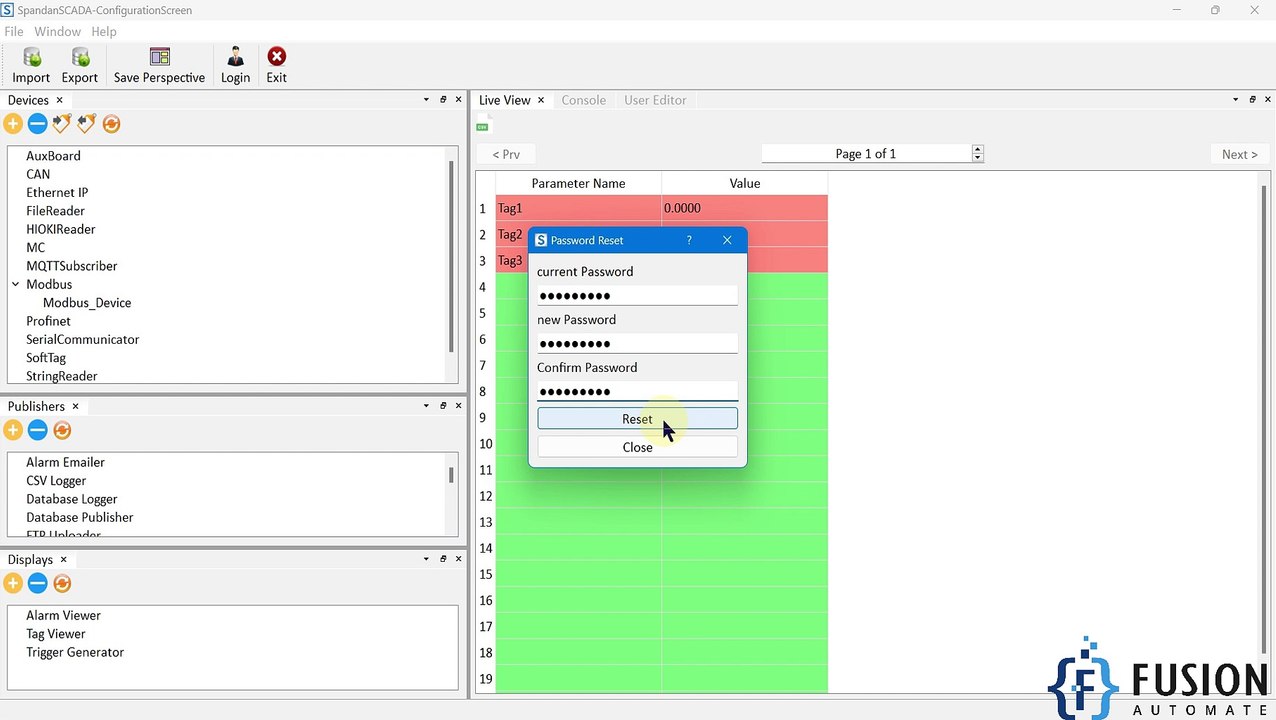Viewport: 1276px width, 720px height.
Task: Go to previous page with Prv button
Action: click(x=506, y=154)
